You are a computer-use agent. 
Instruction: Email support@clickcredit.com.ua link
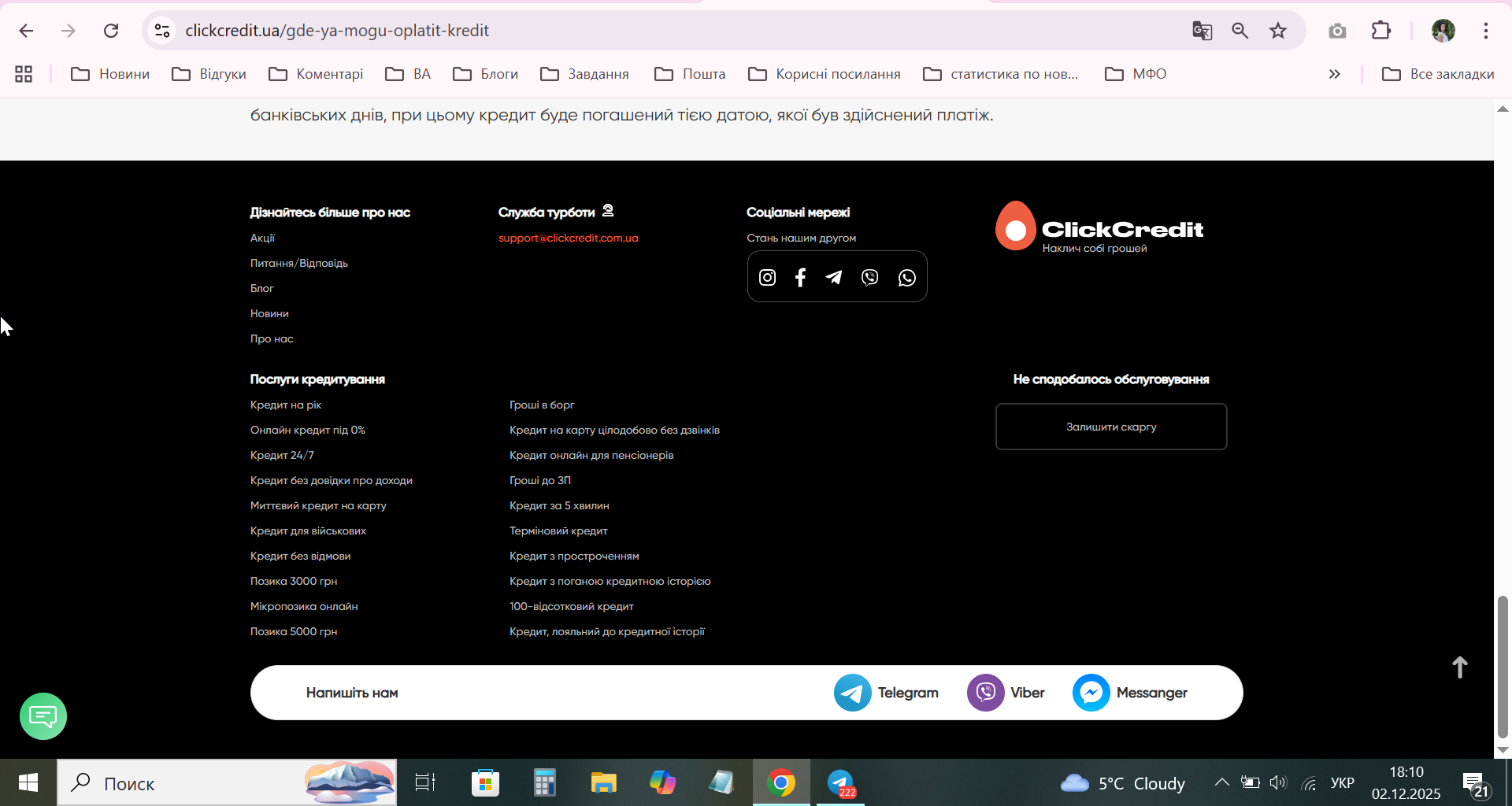[569, 238]
